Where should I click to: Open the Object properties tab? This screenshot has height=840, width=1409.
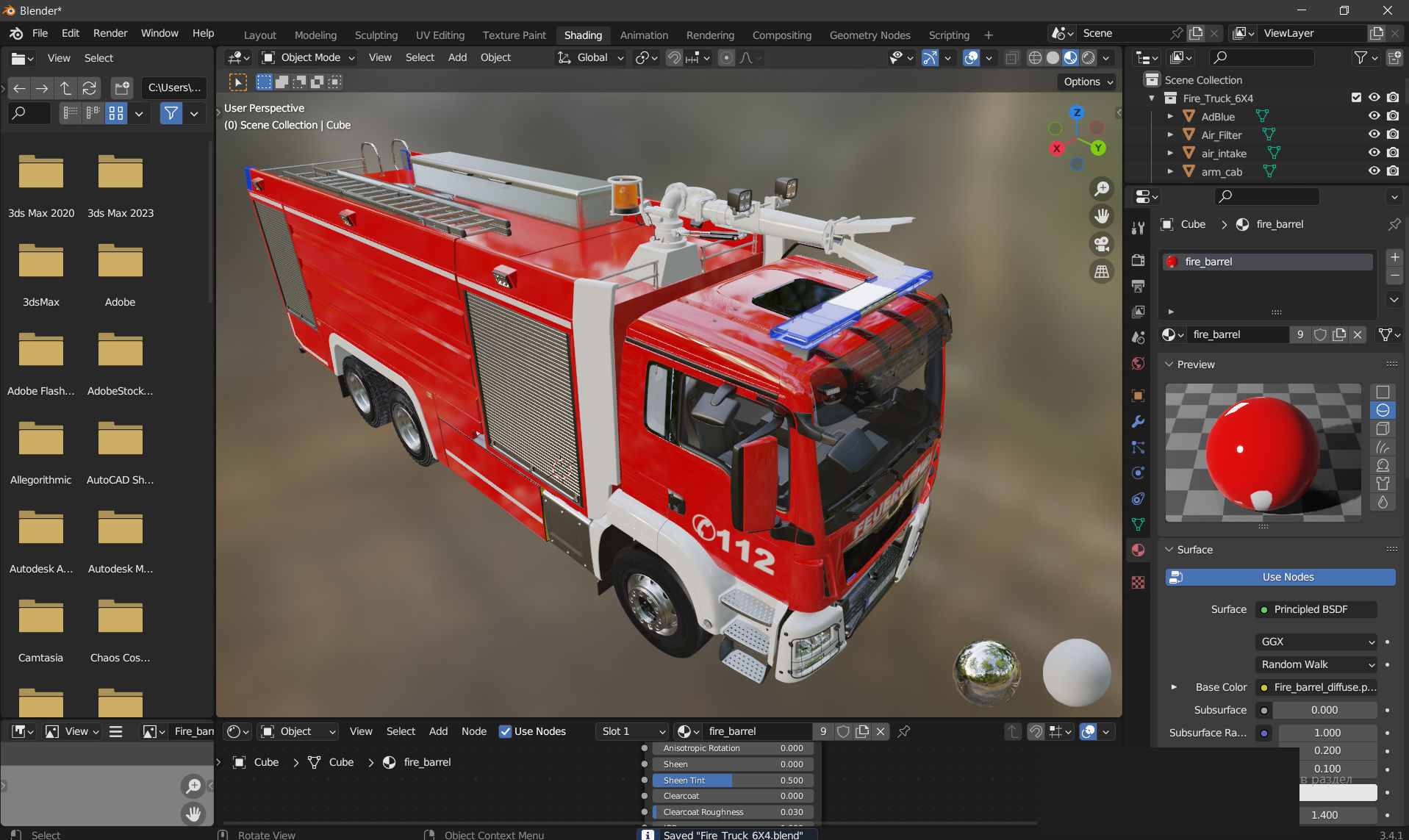(1138, 396)
